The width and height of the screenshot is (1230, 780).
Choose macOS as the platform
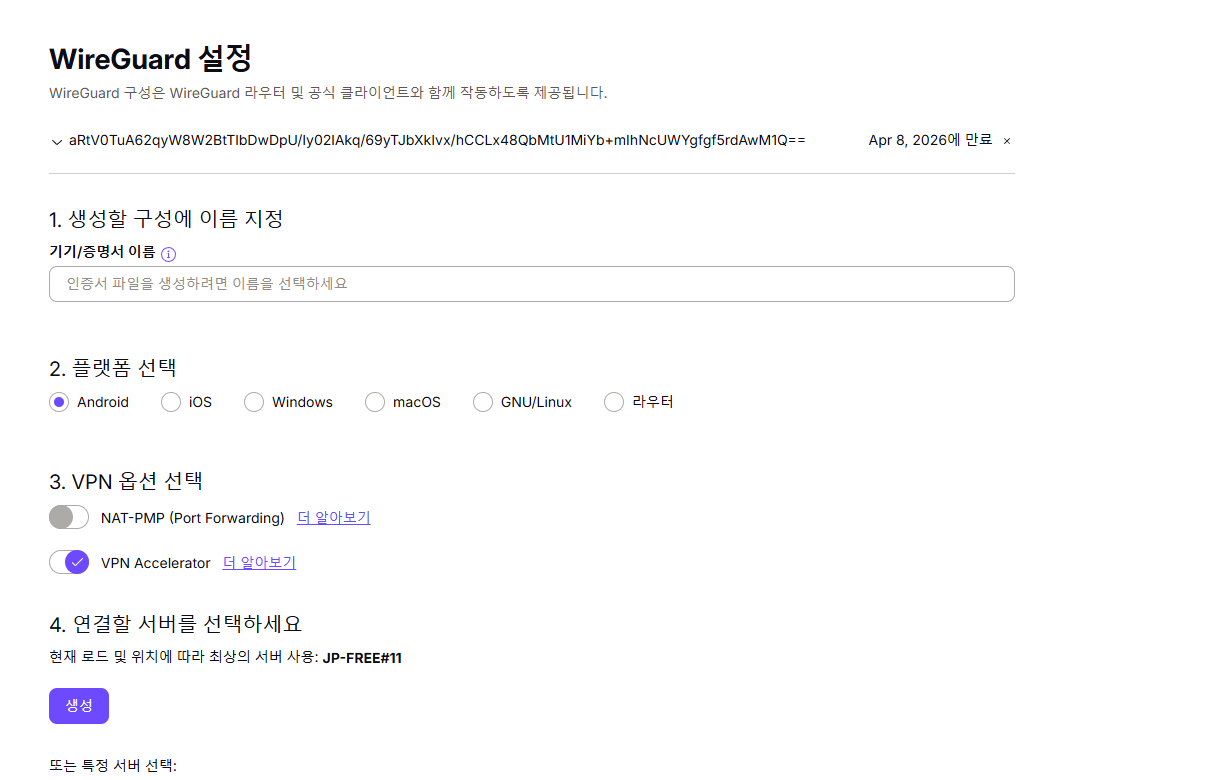[375, 402]
